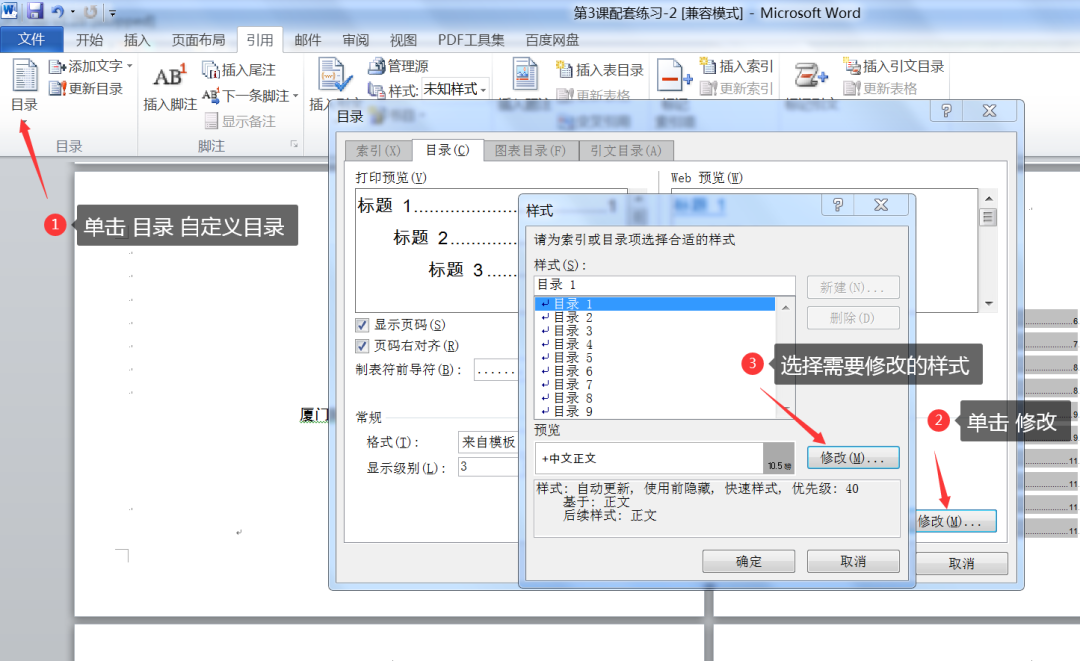Open the PDF工具集 tab
The height and width of the screenshot is (661, 1080).
click(x=471, y=40)
